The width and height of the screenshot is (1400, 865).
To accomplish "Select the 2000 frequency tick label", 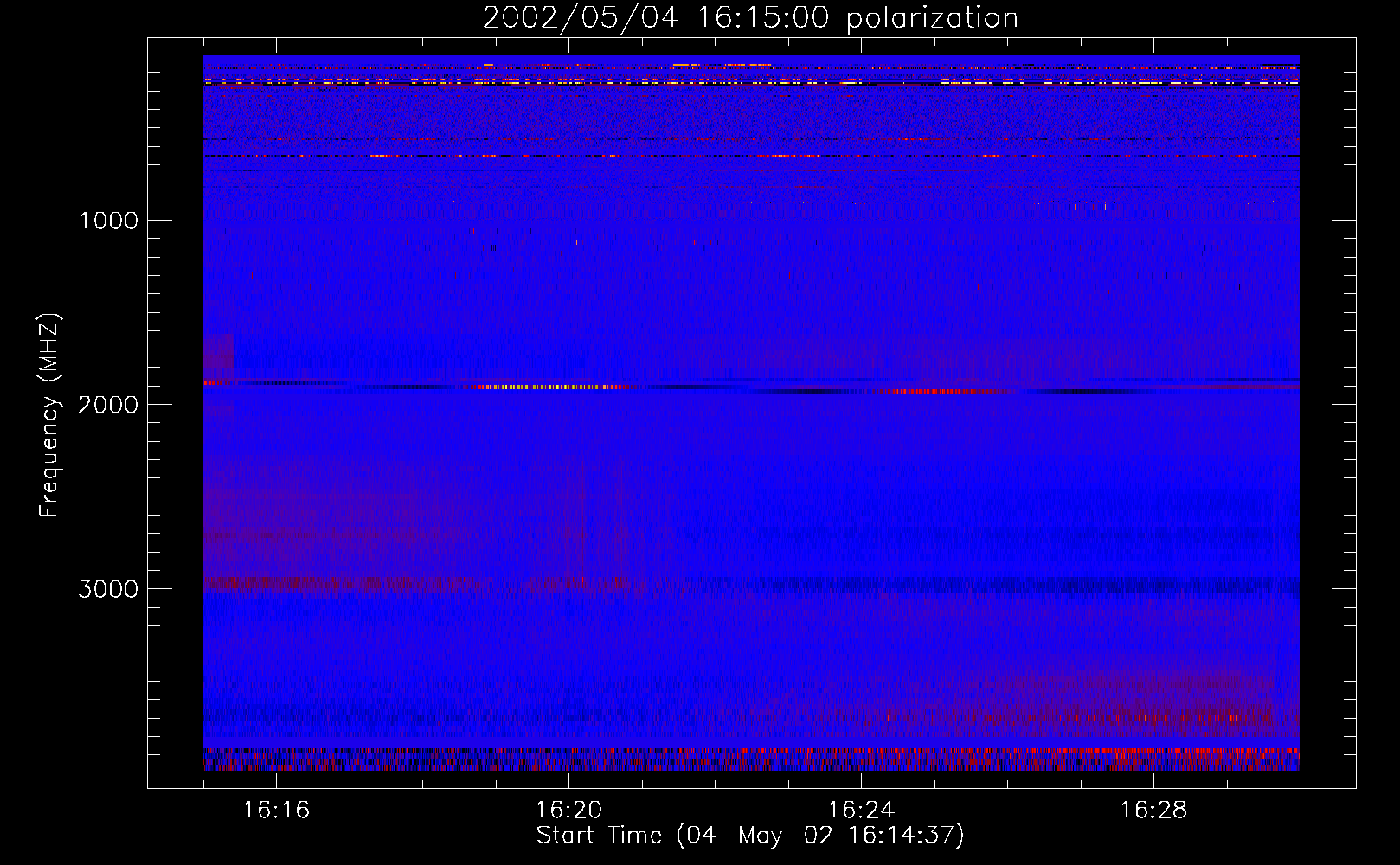I will click(108, 405).
